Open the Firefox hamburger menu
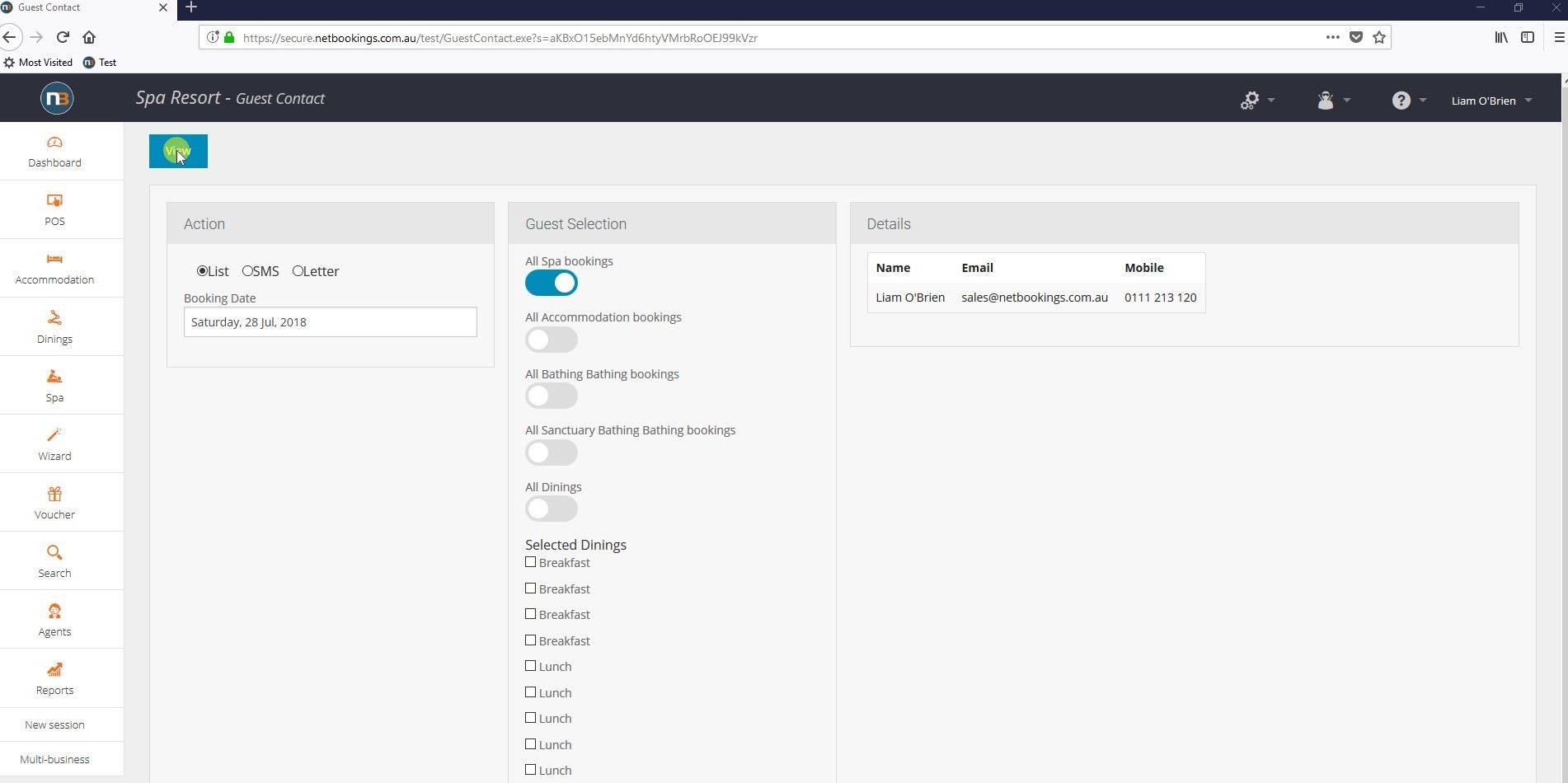 click(1559, 37)
